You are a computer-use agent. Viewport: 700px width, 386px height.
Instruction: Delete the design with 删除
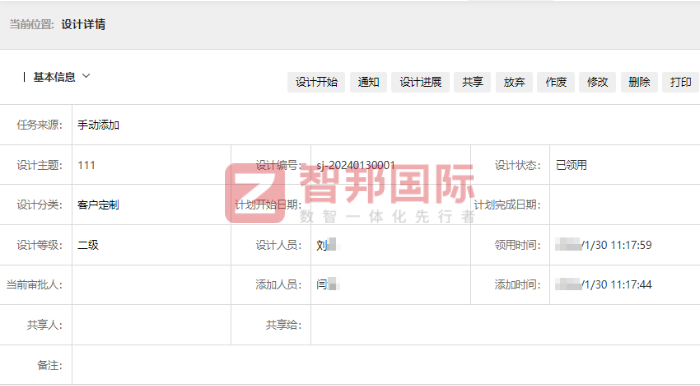[639, 82]
